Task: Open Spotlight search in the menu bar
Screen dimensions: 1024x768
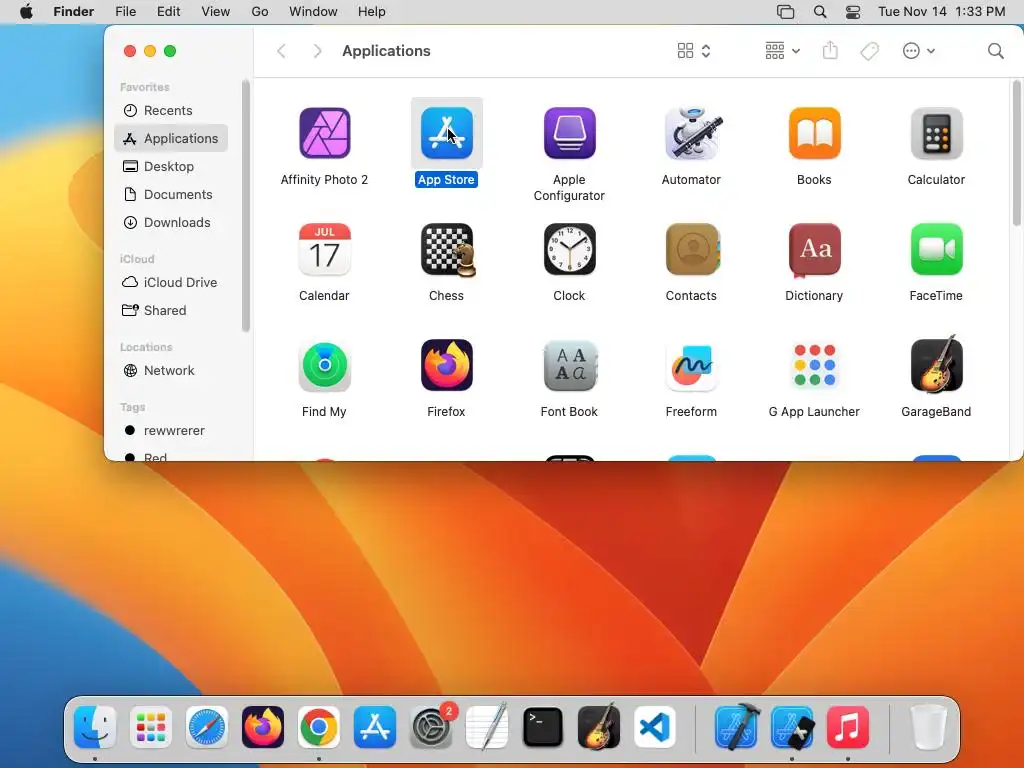Action: pos(820,12)
